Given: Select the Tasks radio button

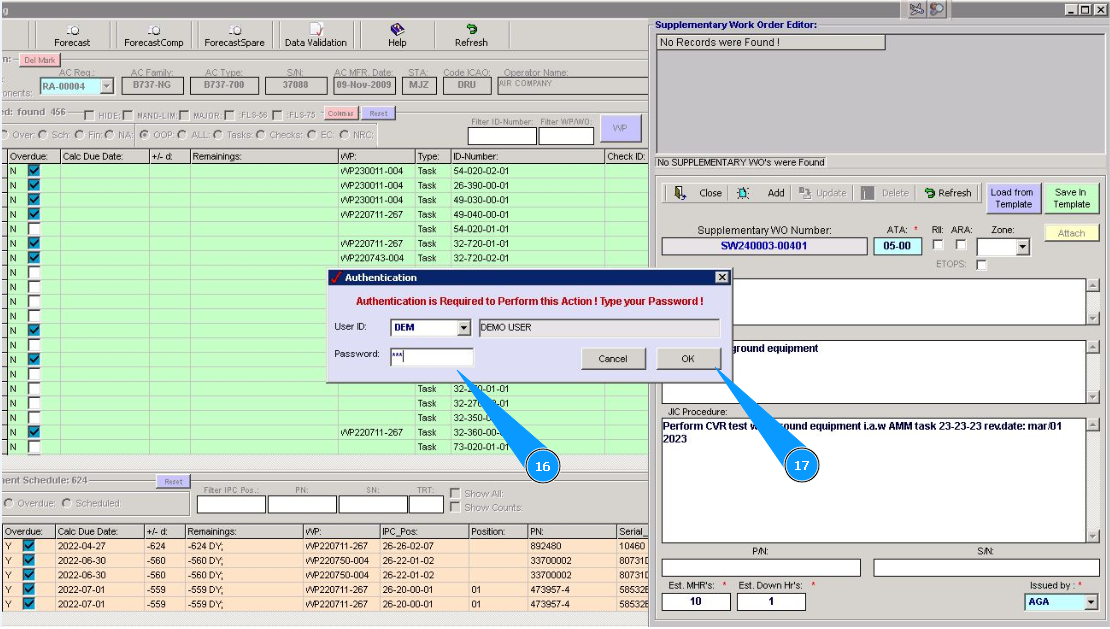Looking at the screenshot, I should 218,135.
